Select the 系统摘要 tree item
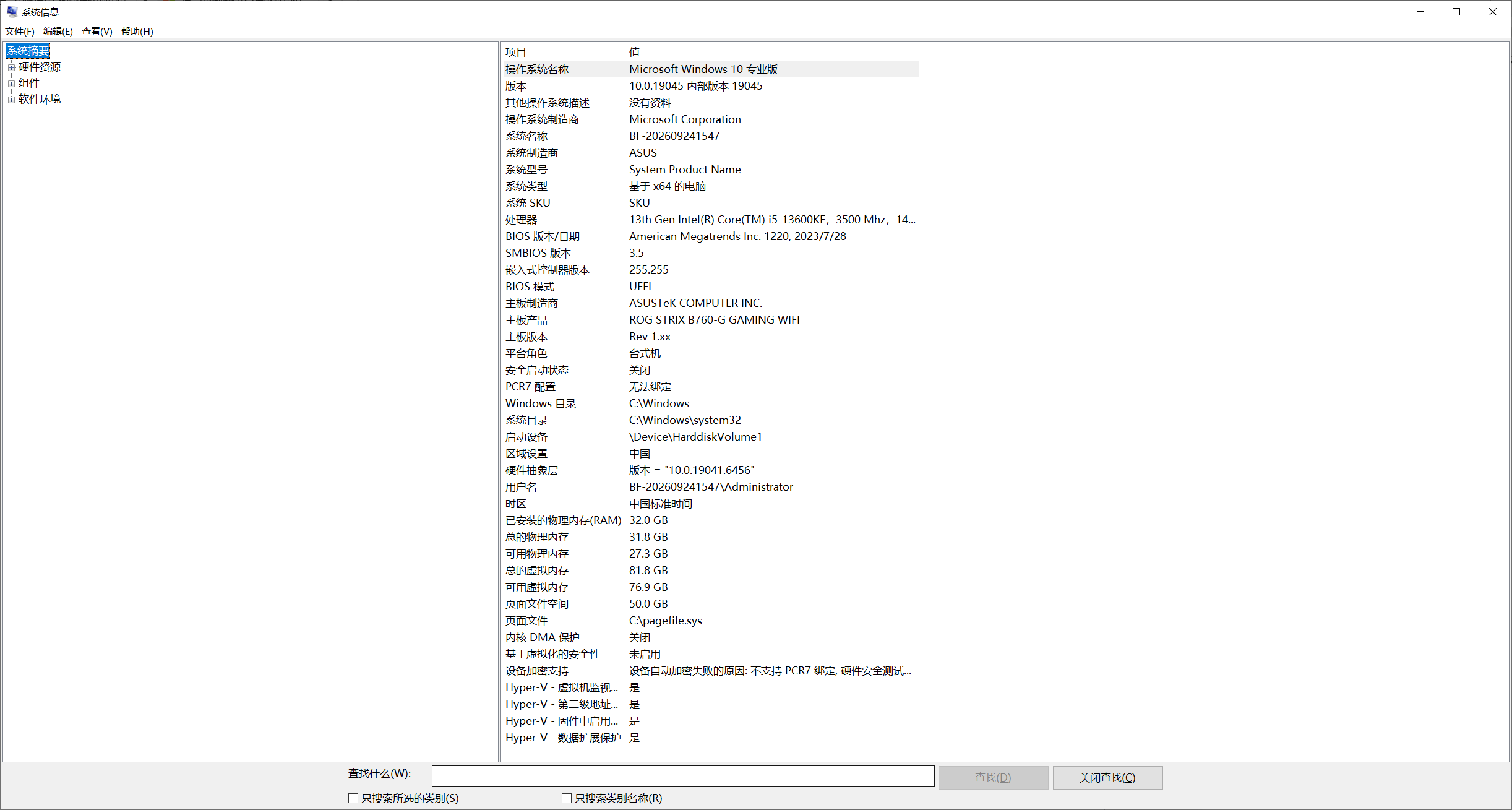 click(x=28, y=51)
